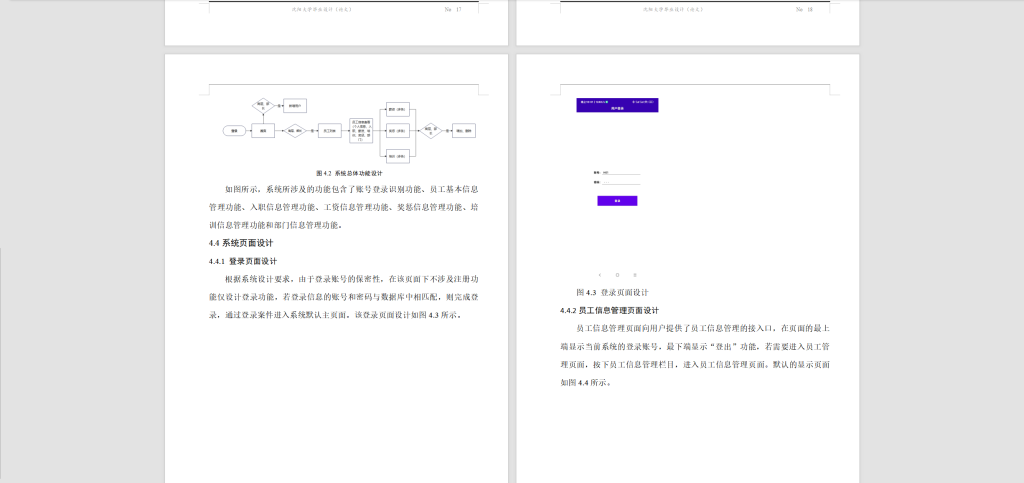Click the paragraph starting "如图所示"
Image resolution: width=1024 pixels, height=483 pixels.
tap(344, 208)
